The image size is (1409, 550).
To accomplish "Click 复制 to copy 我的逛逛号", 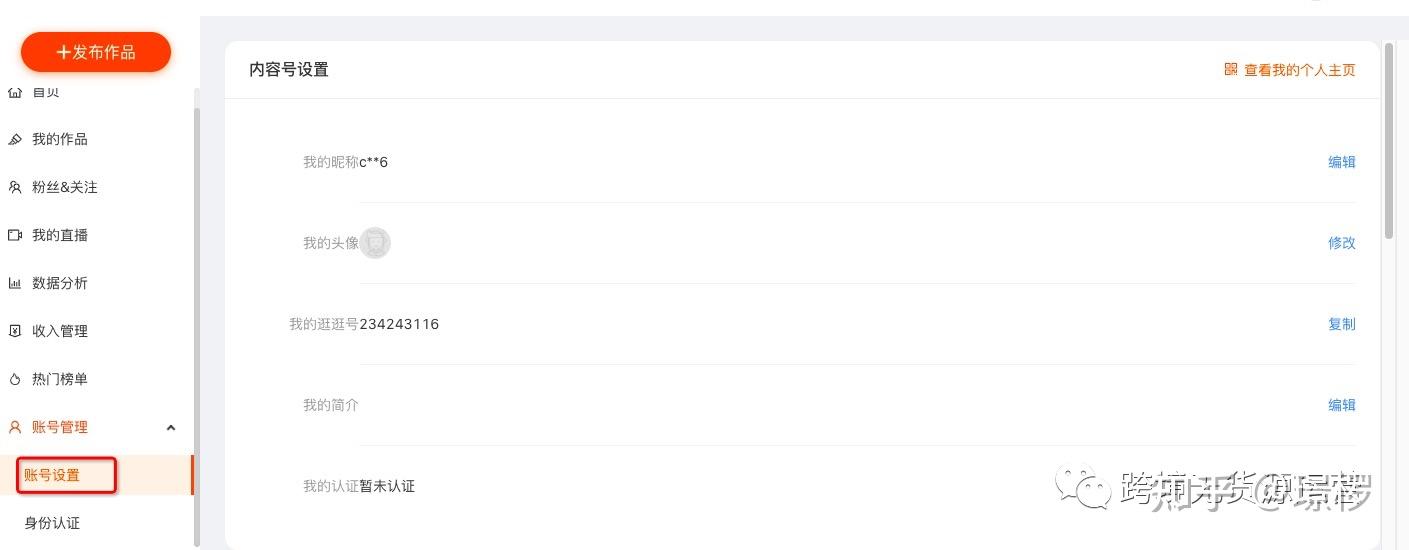I will click(1341, 324).
